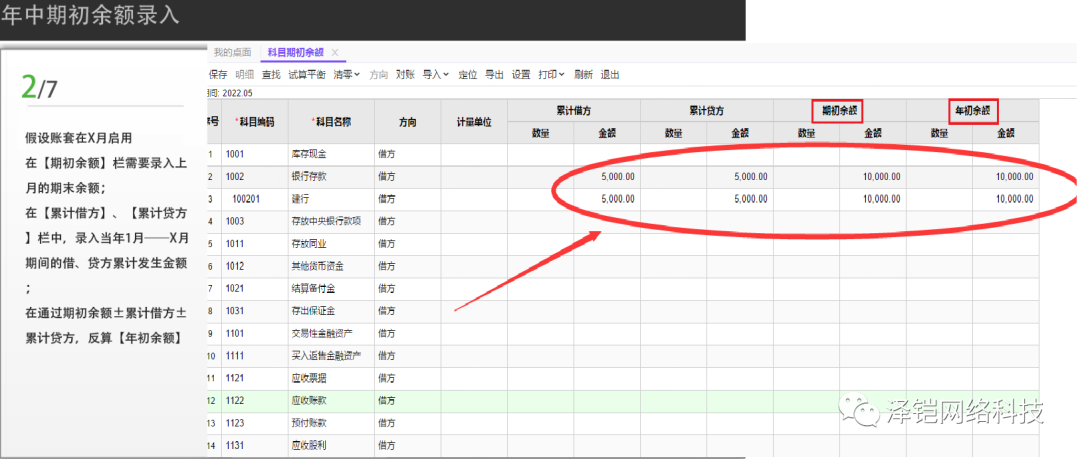Run 试算平衡 trial balance check
Viewport: 1080px width, 459px height.
306,74
